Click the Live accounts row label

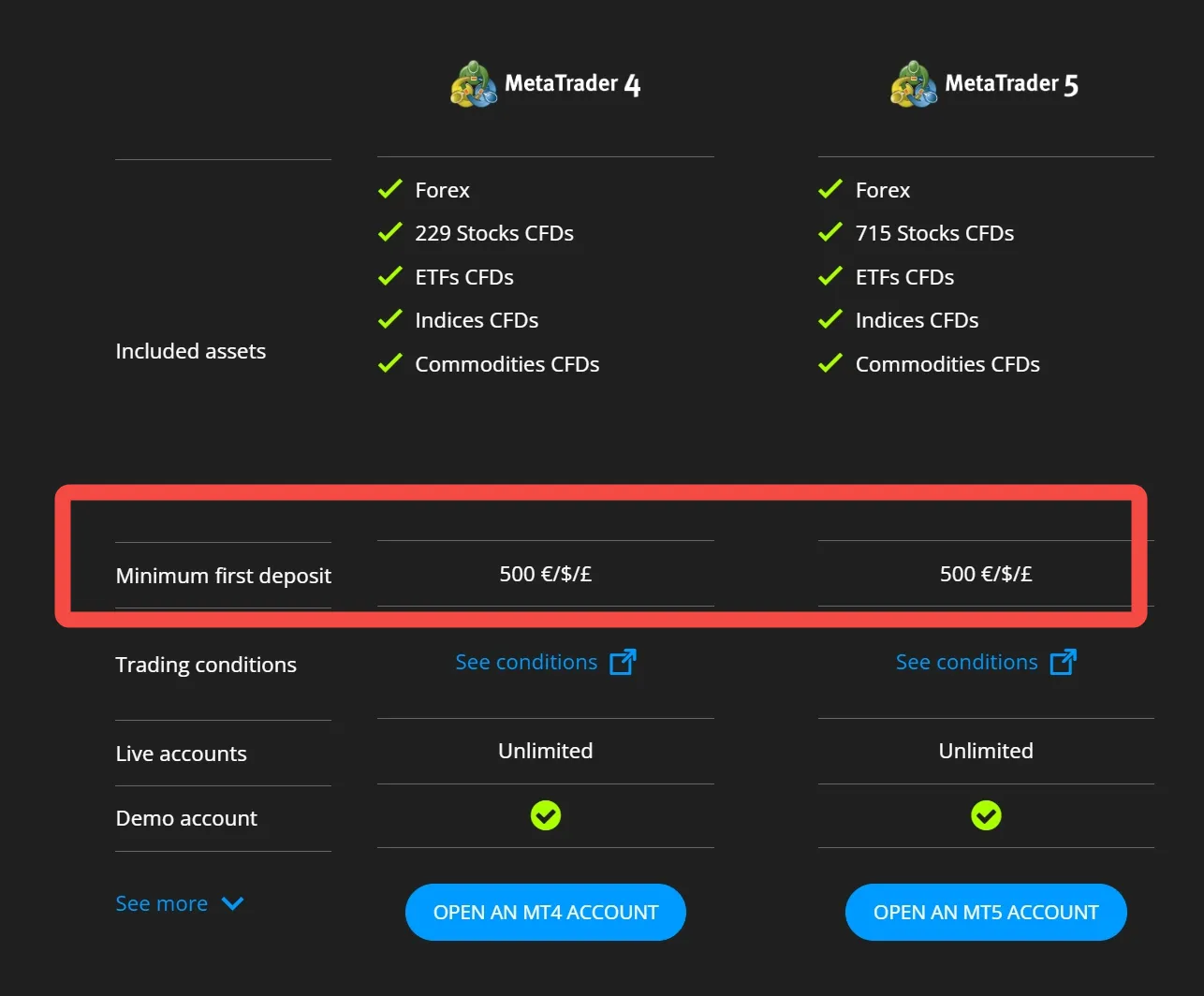coord(182,754)
